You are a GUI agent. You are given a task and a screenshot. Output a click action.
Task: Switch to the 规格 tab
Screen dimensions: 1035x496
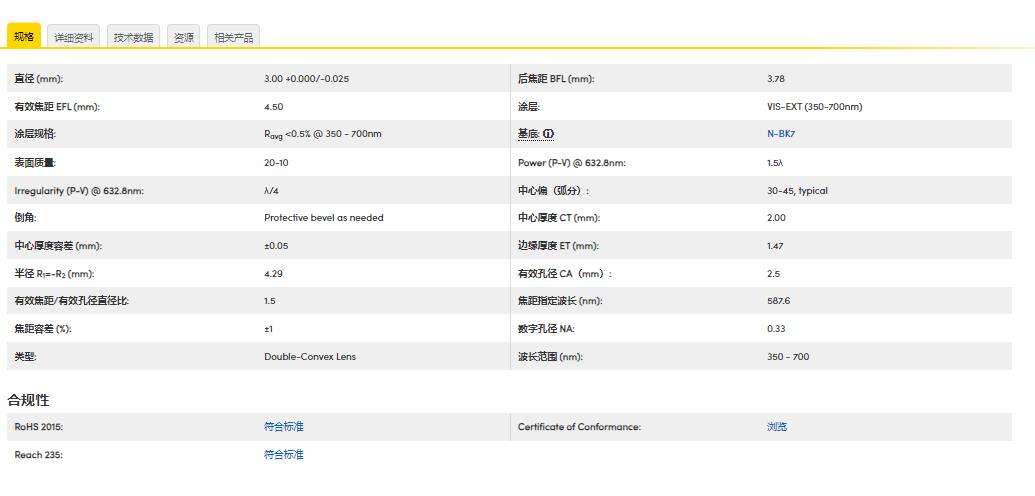[x=24, y=37]
